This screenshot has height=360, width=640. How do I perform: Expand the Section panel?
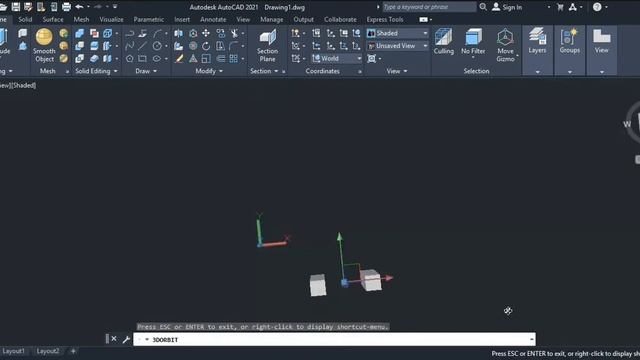(264, 71)
